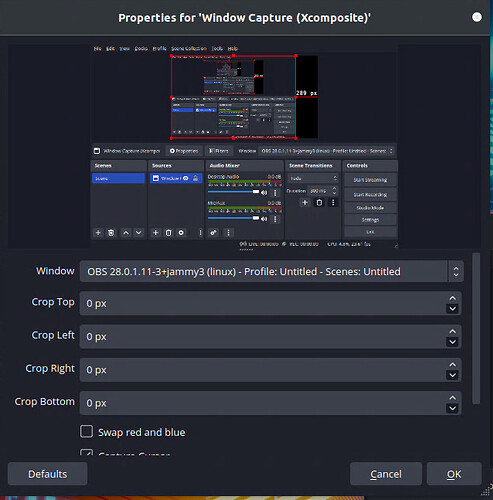The width and height of the screenshot is (493, 500).
Task: Decrease the Crop Bottom value with the down arrow
Action: 452,408
